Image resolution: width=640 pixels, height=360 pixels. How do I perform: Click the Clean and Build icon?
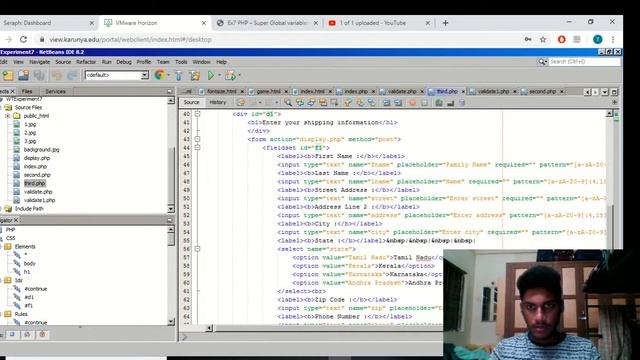tap(195, 75)
